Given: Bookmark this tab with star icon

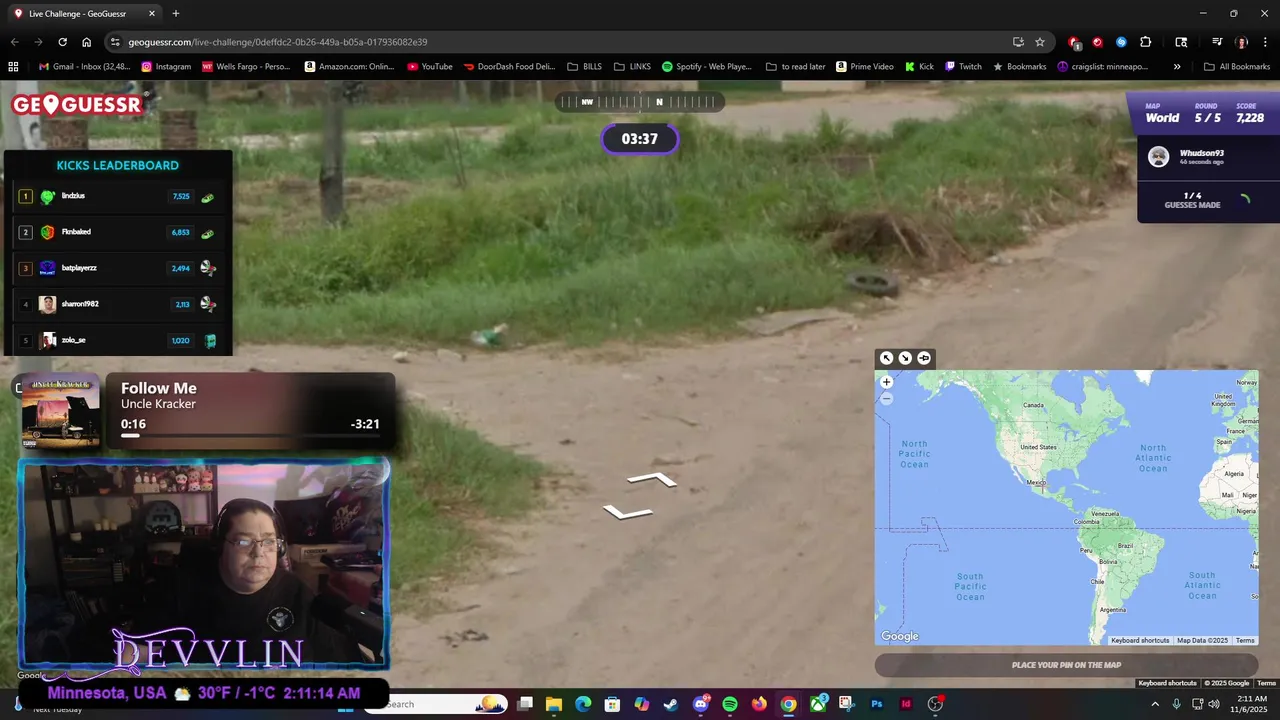Looking at the screenshot, I should (1040, 42).
